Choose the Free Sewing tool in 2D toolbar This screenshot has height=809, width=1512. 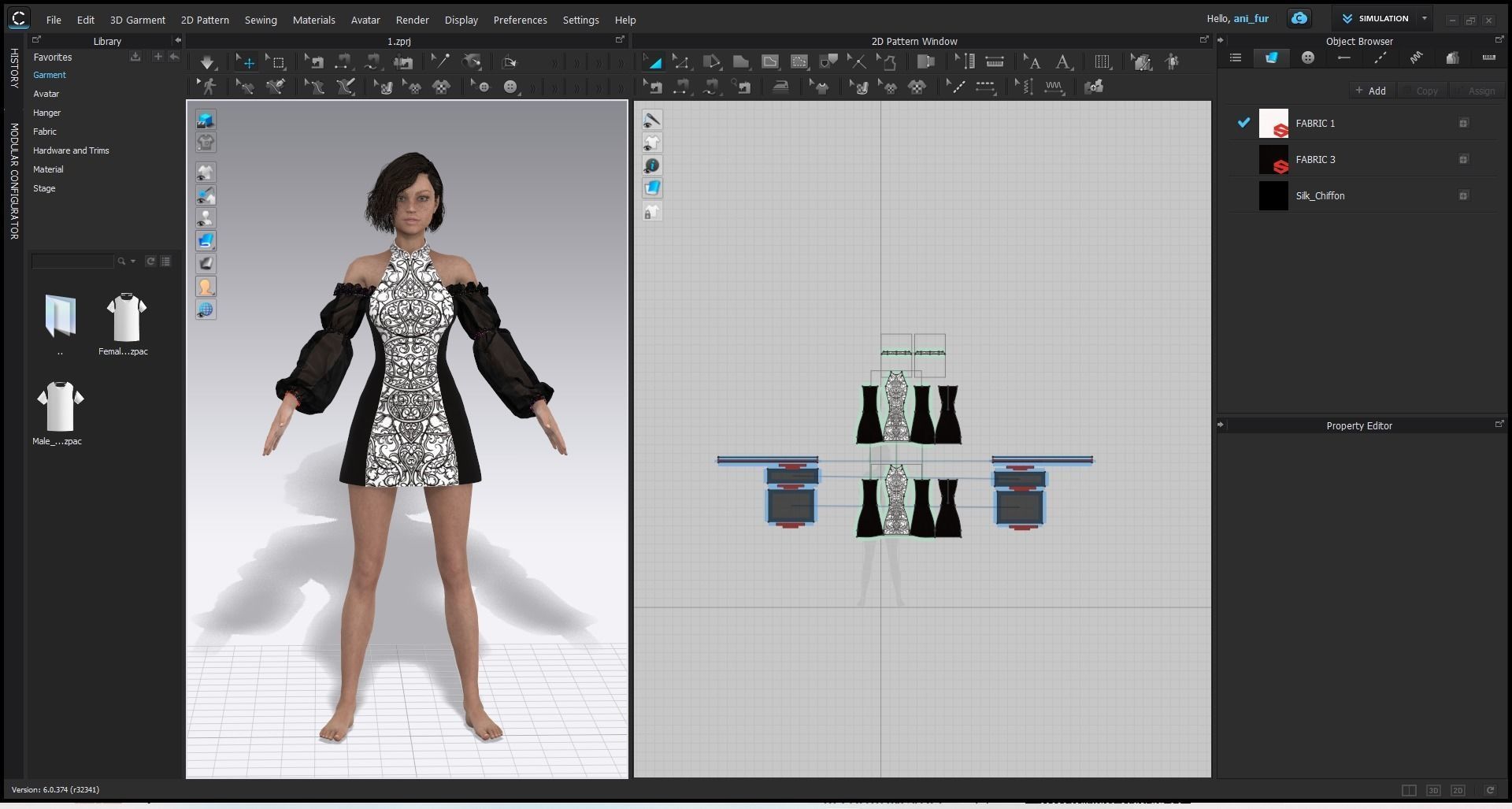click(711, 87)
